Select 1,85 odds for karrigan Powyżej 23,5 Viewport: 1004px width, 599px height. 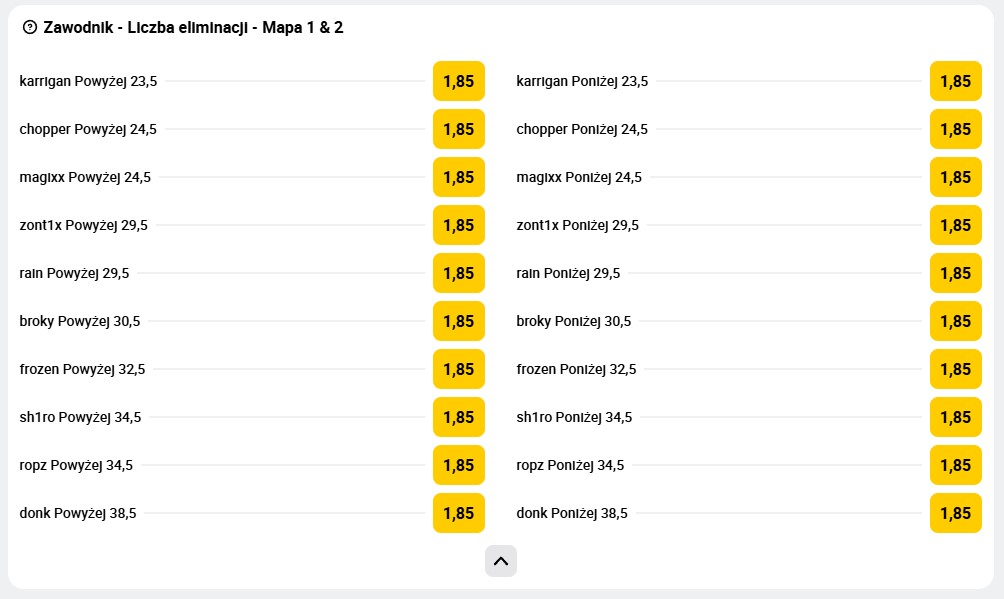click(458, 81)
